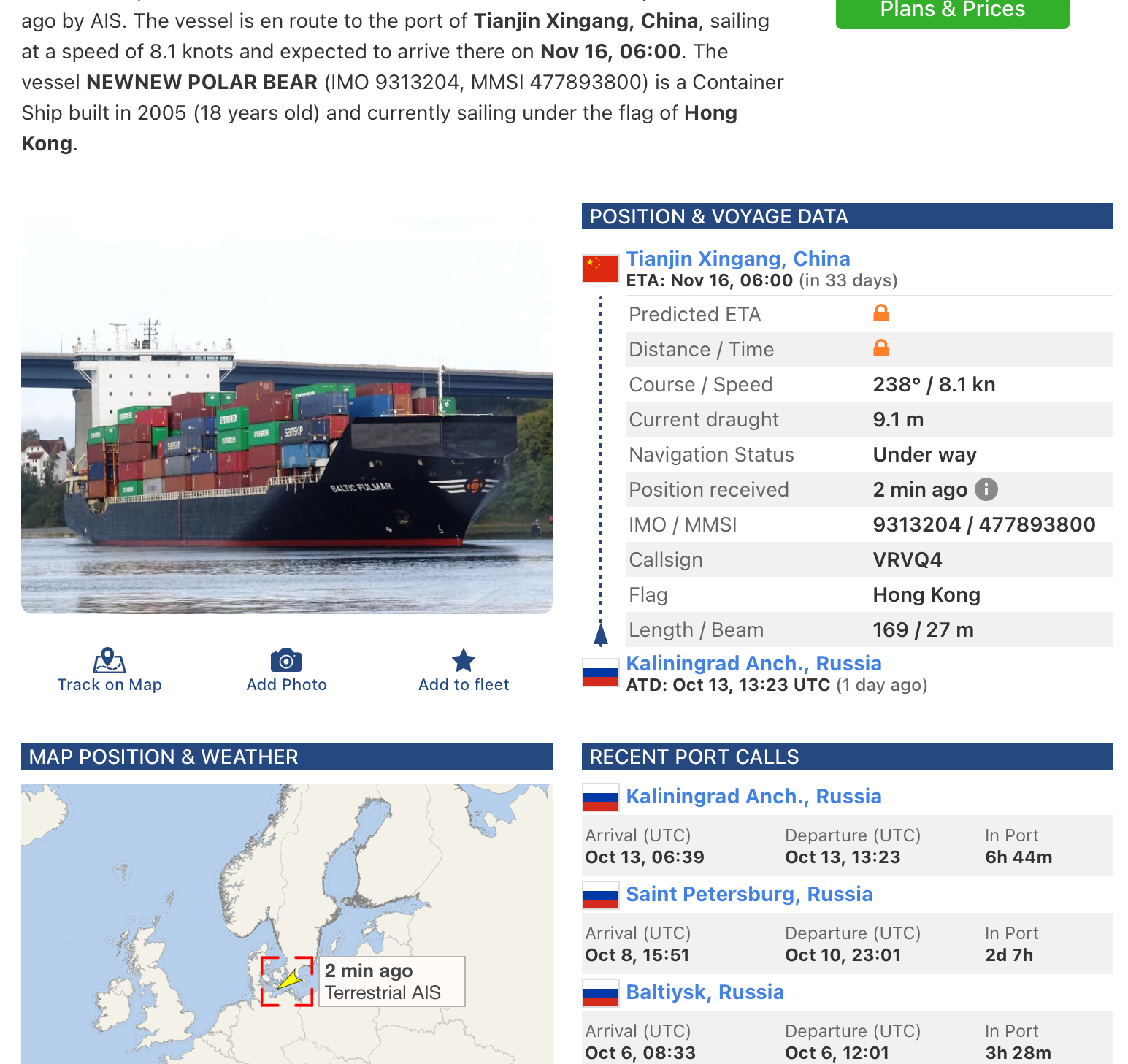Click the Add to fleet star icon
Image resolution: width=1128 pixels, height=1064 pixels.
(464, 660)
